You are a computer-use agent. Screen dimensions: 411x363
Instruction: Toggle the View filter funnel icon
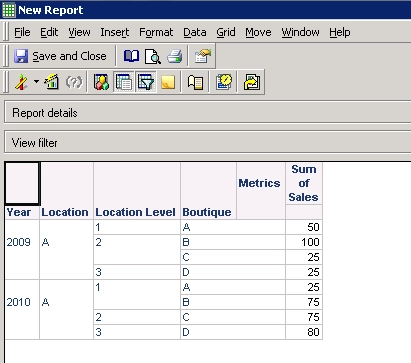[x=146, y=82]
